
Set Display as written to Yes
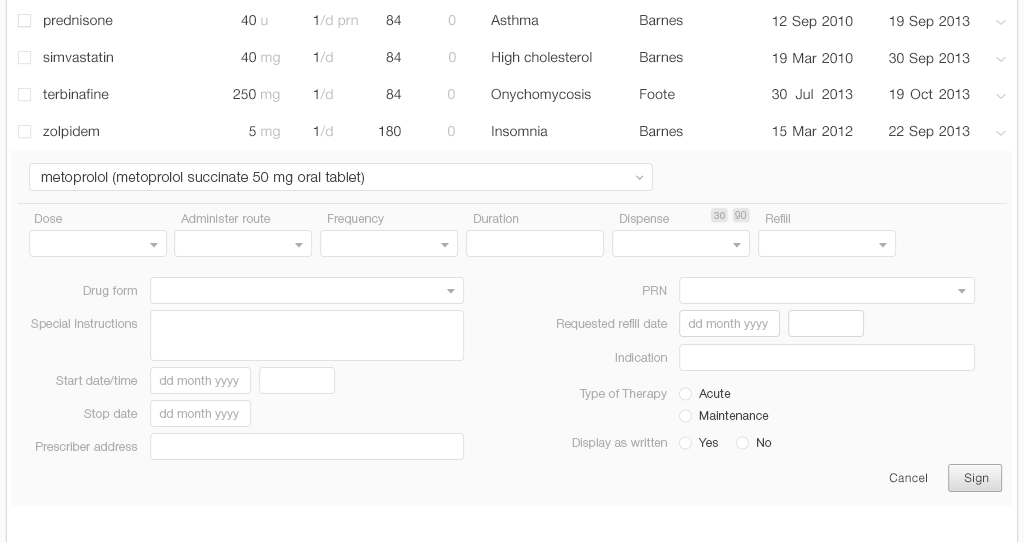(x=686, y=443)
